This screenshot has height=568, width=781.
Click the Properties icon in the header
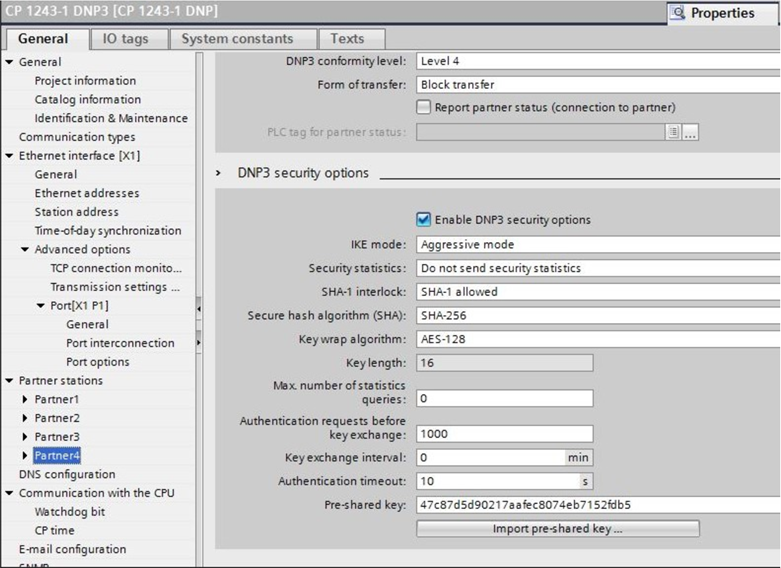click(680, 13)
